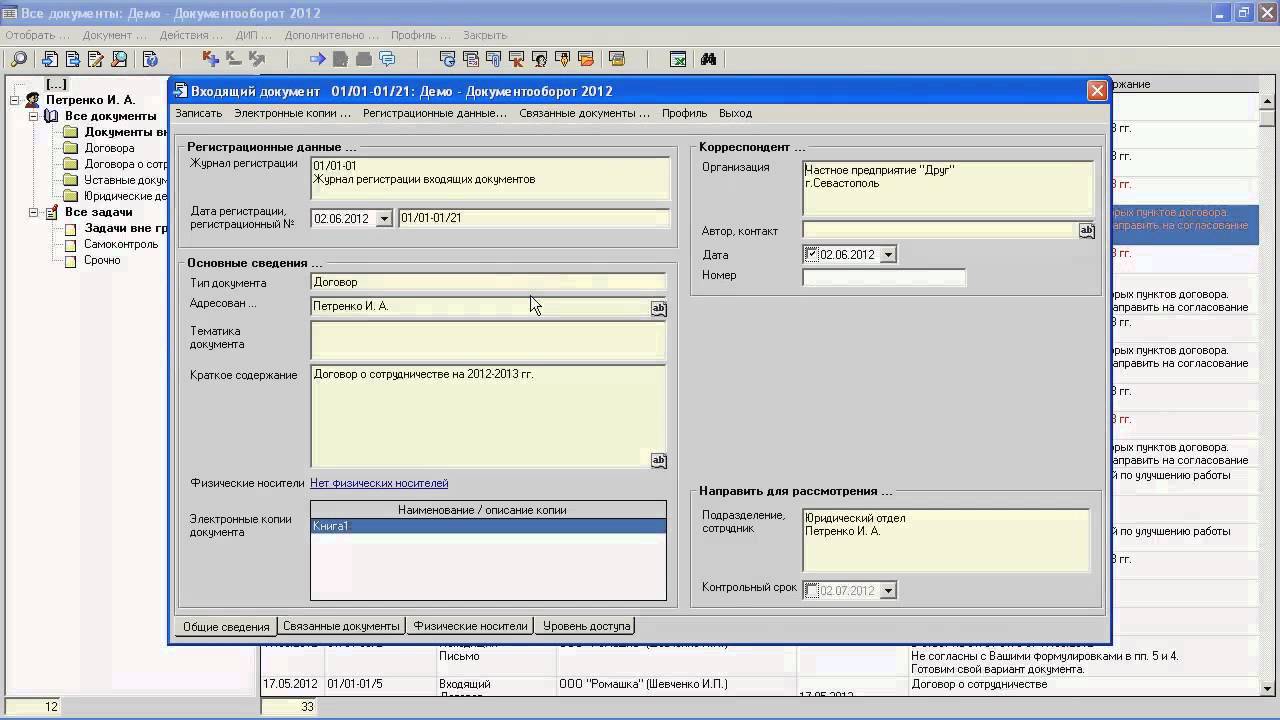Click the Выход menu item
This screenshot has width=1280, height=720.
pyautogui.click(x=735, y=113)
